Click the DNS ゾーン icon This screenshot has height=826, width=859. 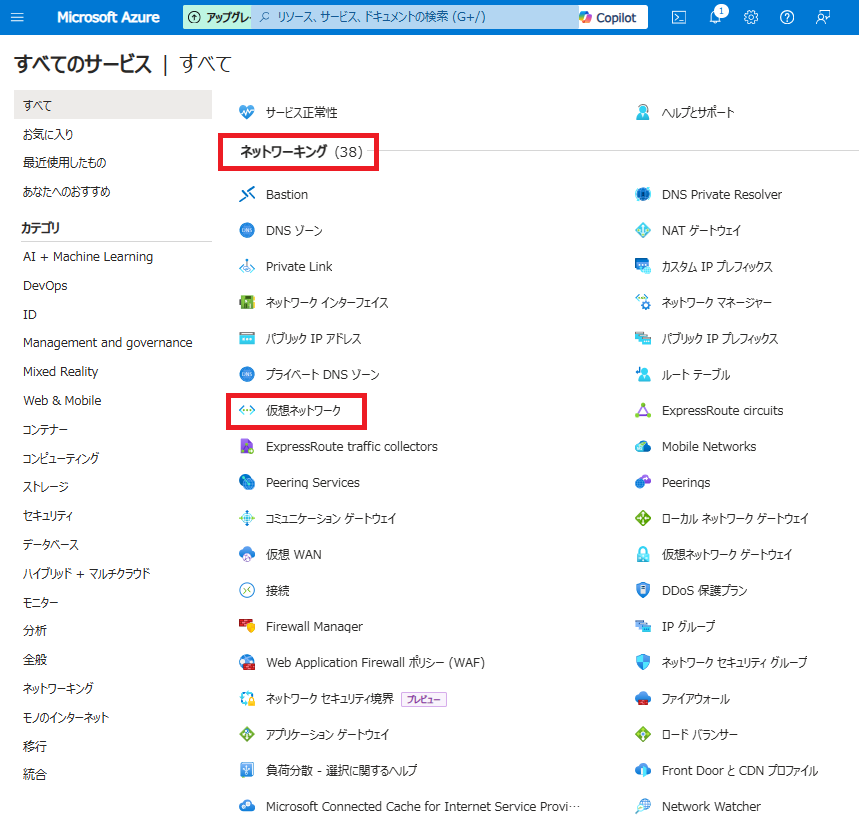[x=247, y=231]
